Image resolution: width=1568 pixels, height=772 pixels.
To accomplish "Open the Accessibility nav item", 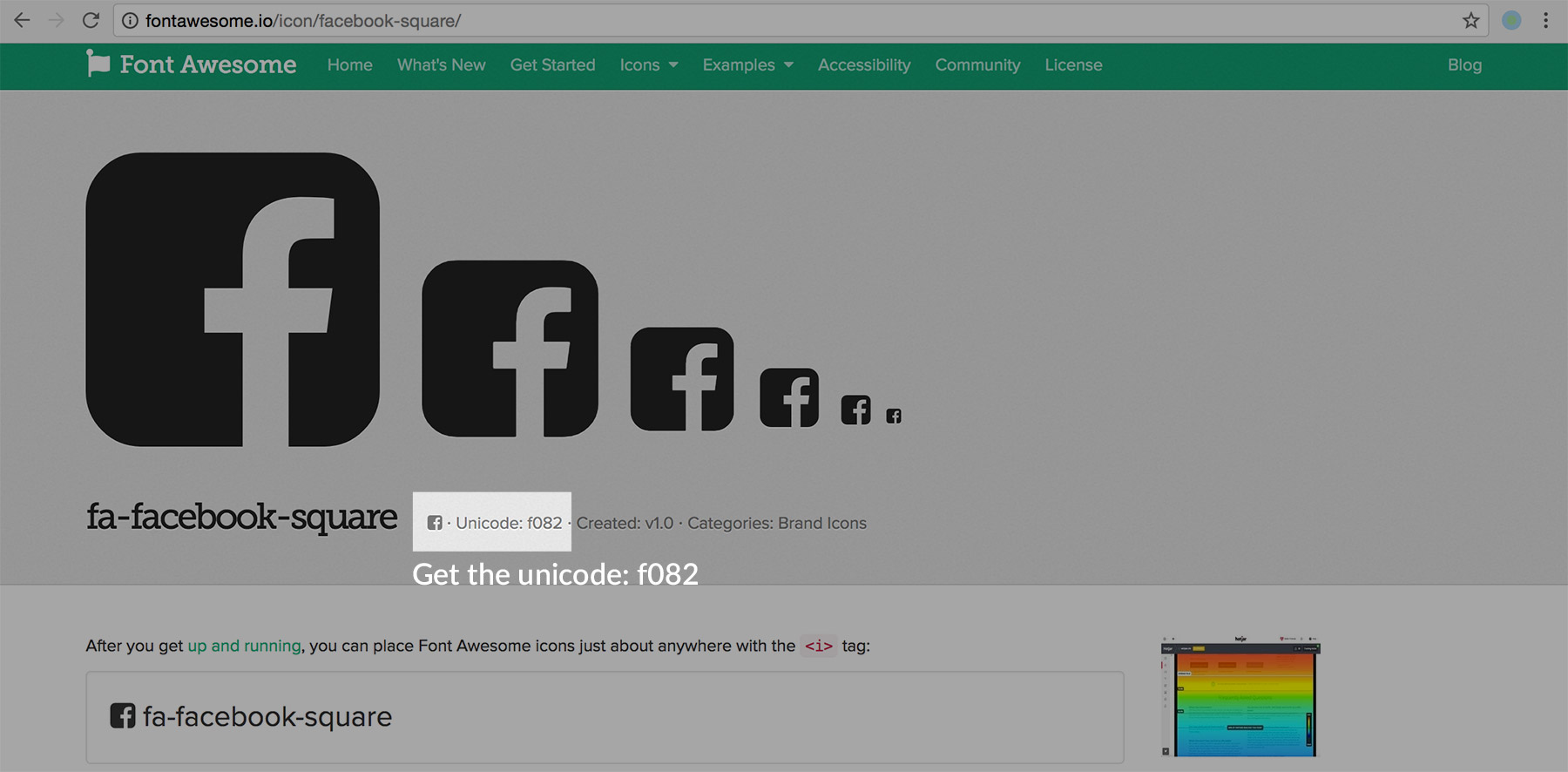I will (x=864, y=65).
